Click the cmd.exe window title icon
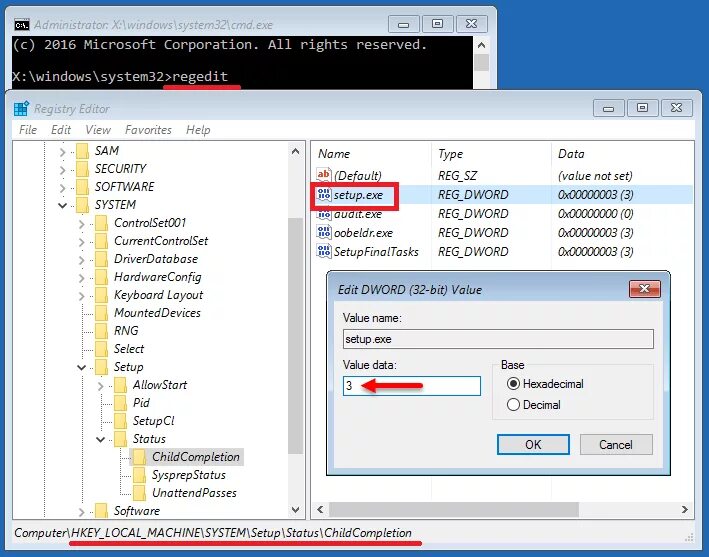The height and width of the screenshot is (557, 709). click(21, 25)
